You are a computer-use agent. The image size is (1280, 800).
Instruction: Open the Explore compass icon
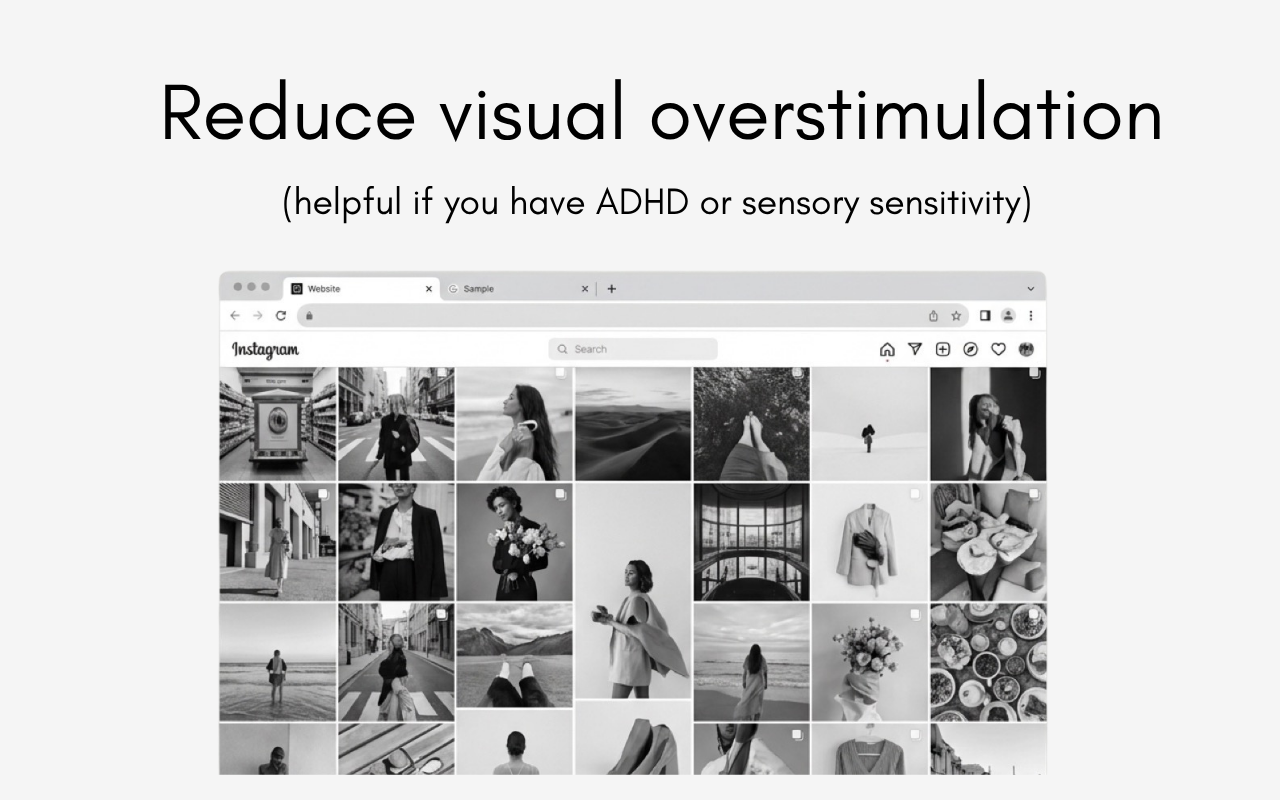(970, 349)
